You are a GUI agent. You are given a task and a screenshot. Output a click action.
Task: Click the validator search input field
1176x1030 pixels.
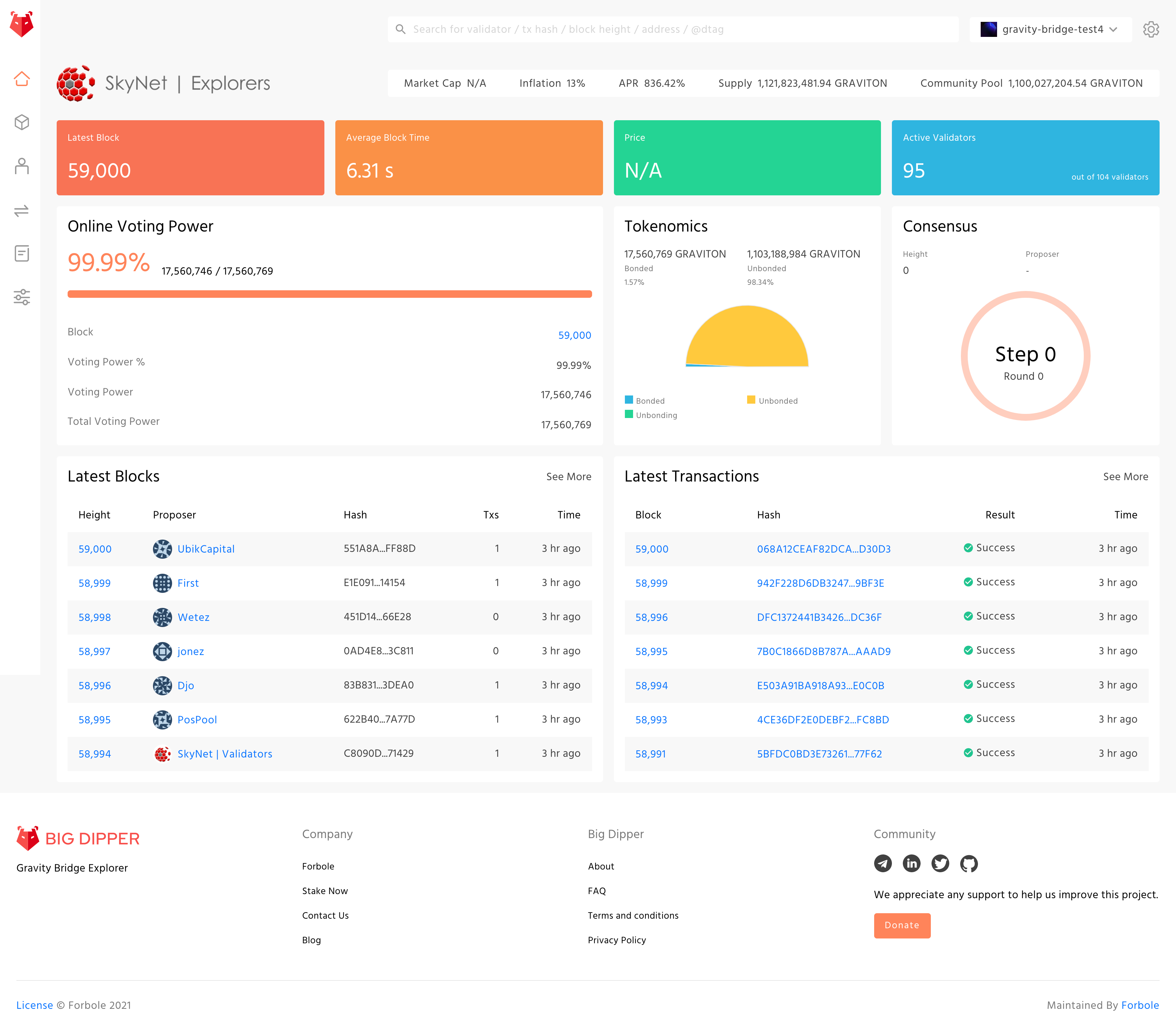672,29
